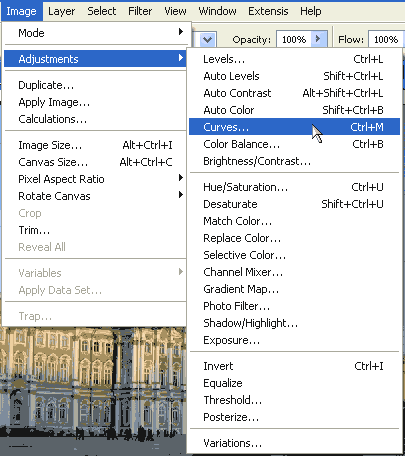
Task: Choose Trim... command
Action: [95, 230]
